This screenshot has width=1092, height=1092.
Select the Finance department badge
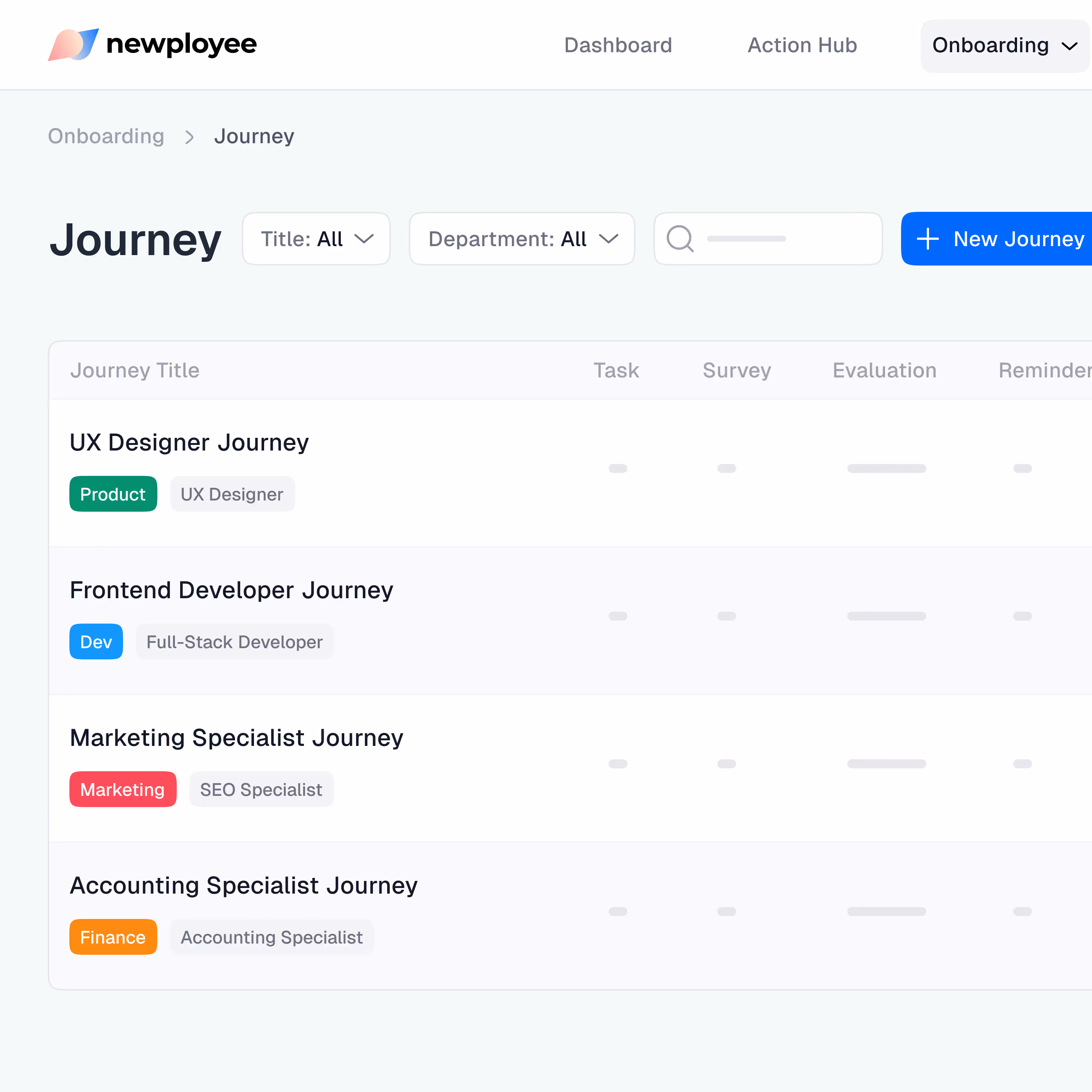113,936
